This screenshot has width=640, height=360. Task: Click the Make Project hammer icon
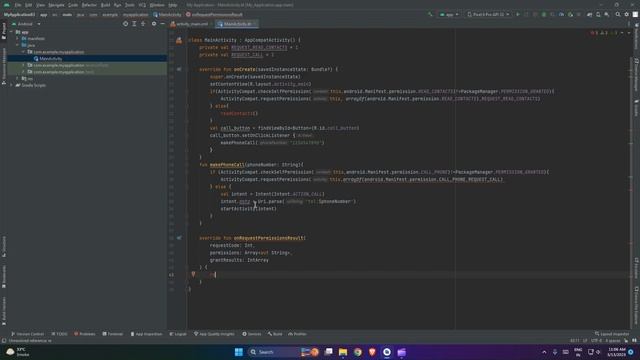[430, 14]
